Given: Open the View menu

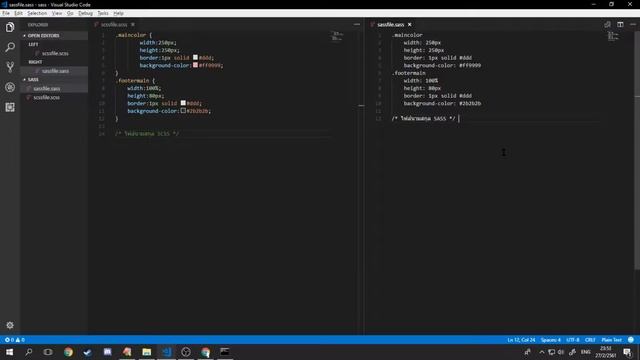Looking at the screenshot, I should pos(57,13).
